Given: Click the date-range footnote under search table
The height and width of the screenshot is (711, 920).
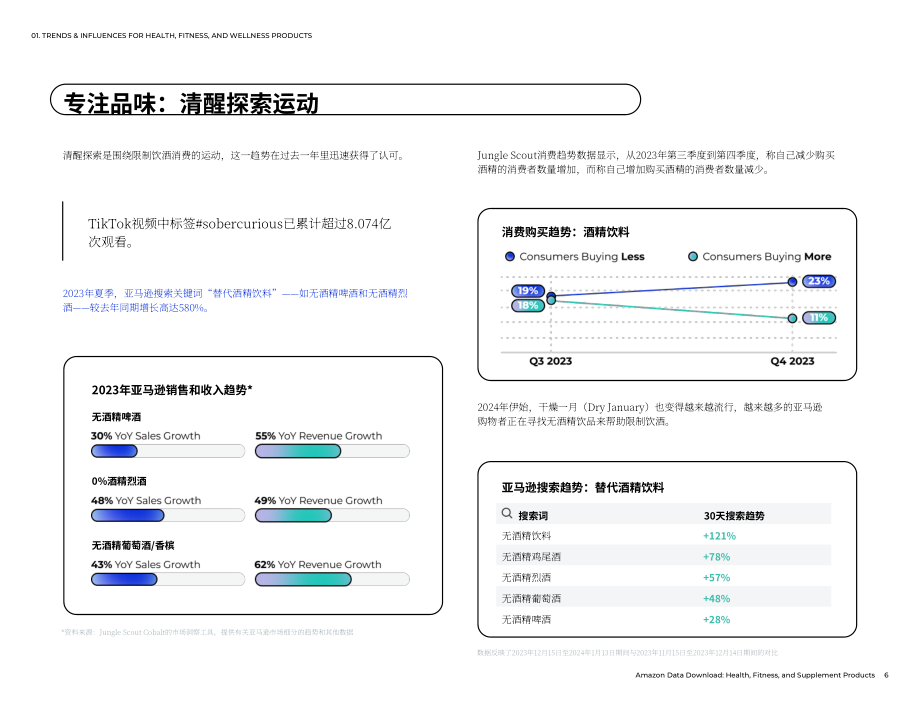Looking at the screenshot, I should (x=627, y=653).
